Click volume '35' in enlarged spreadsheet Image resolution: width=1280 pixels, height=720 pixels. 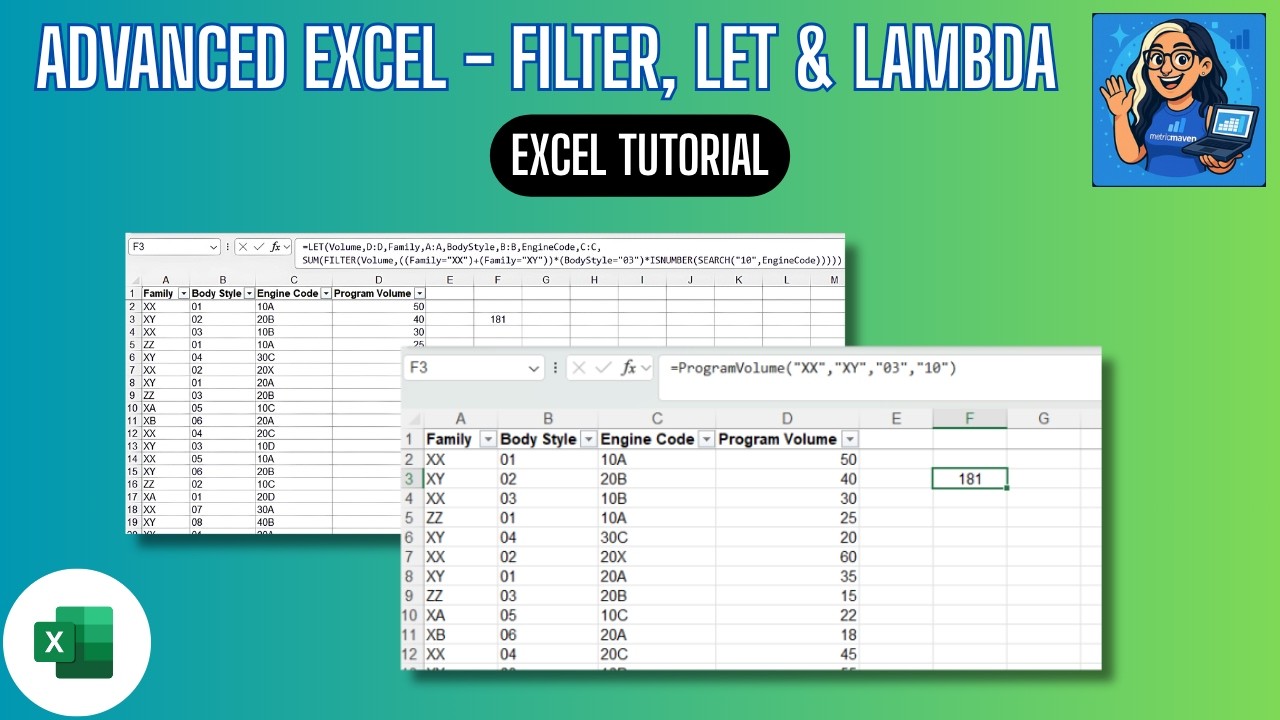click(848, 576)
